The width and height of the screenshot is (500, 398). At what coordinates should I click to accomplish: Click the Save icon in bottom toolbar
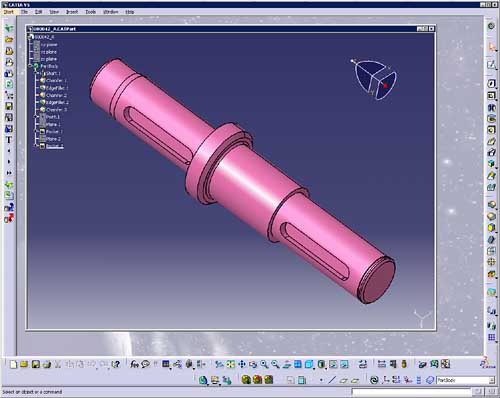36,364
